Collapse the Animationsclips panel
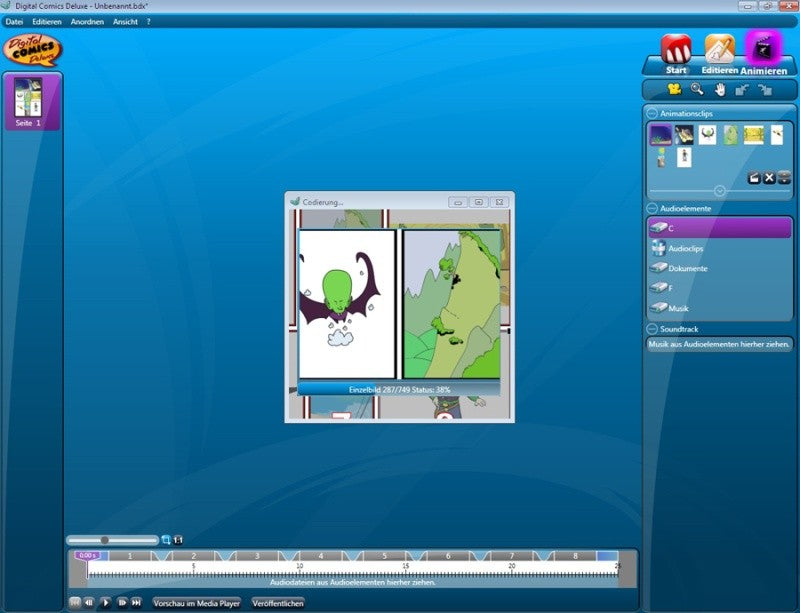The image size is (800, 613). click(x=652, y=113)
